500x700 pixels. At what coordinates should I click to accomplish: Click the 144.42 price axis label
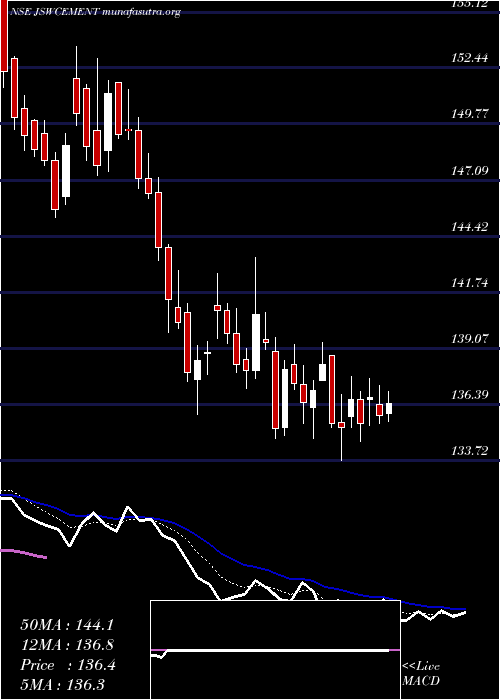(468, 226)
